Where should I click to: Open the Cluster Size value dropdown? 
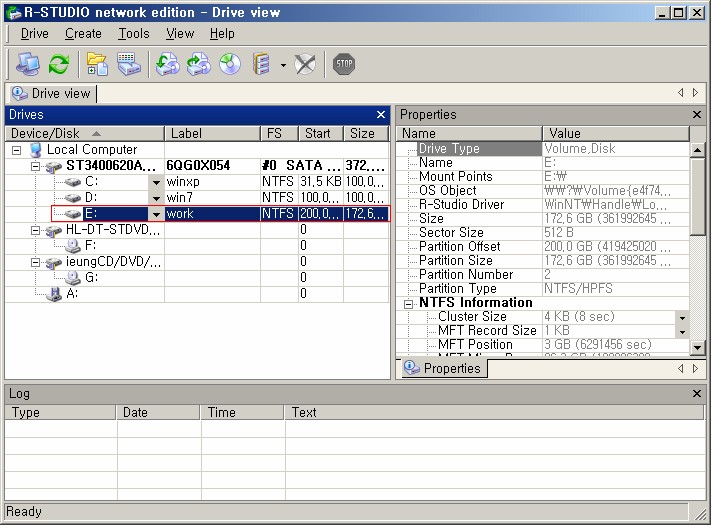682,317
